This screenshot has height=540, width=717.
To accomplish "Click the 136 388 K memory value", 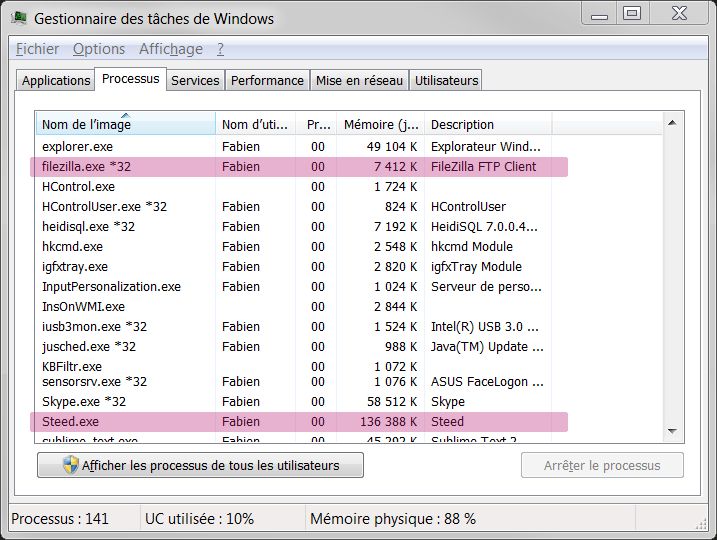I will [389, 422].
